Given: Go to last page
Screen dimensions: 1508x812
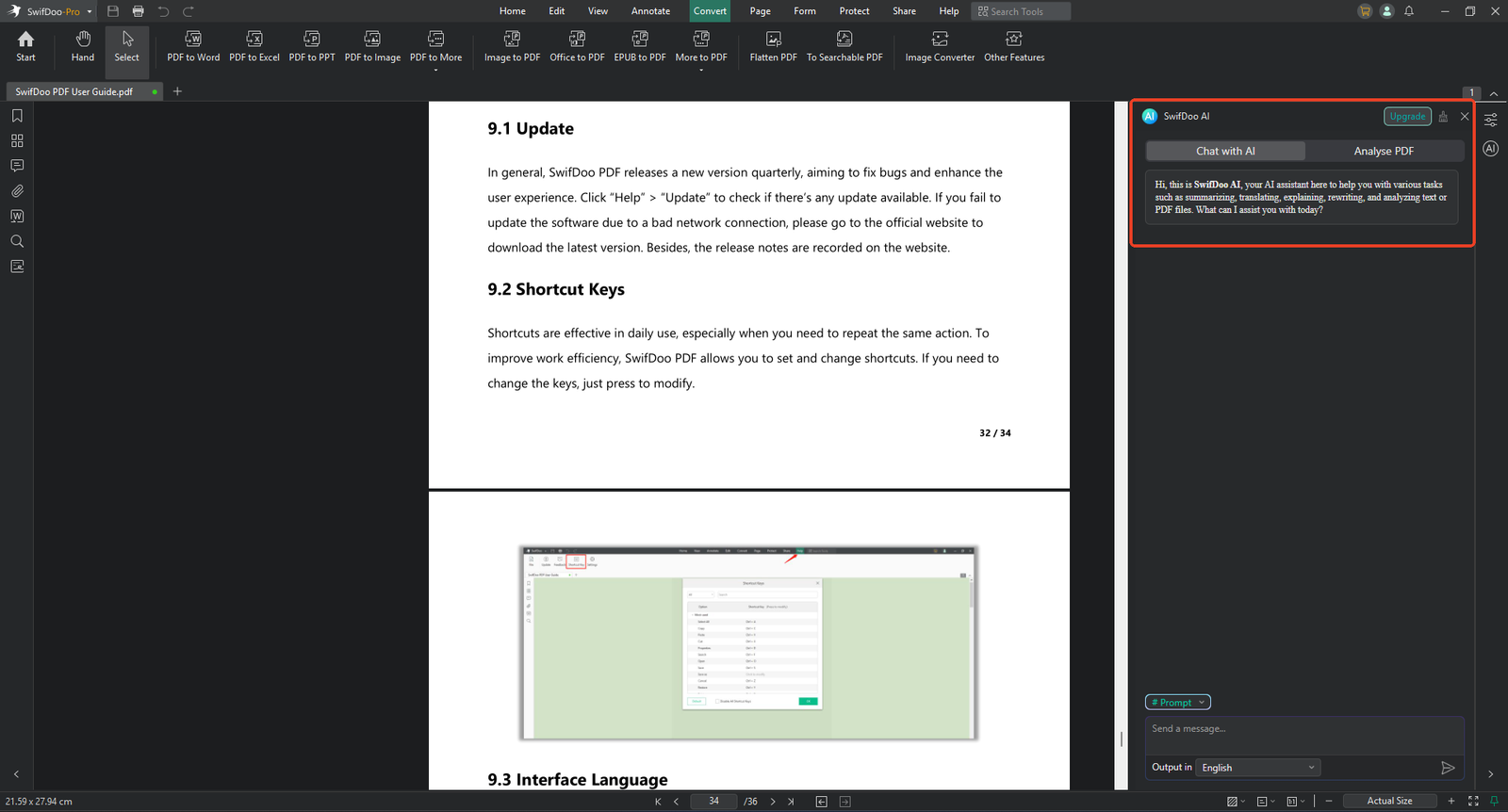Looking at the screenshot, I should (791, 802).
